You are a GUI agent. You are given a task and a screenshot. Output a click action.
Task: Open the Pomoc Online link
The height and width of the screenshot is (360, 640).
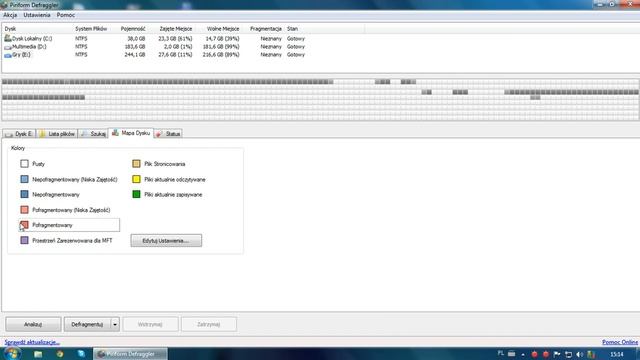[620, 342]
